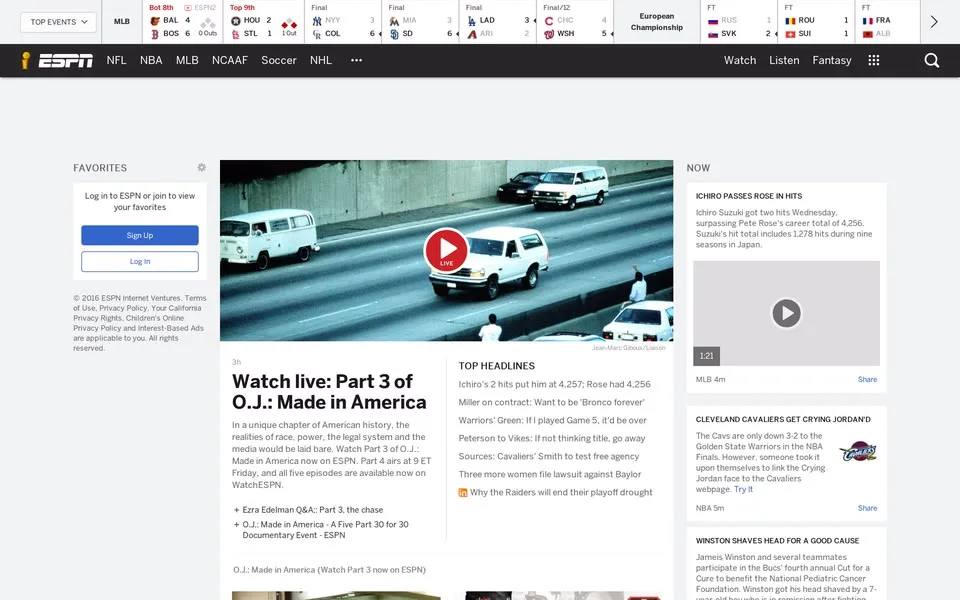The height and width of the screenshot is (600, 960).
Task: Click the MLB scoreboard label
Action: point(121,21)
